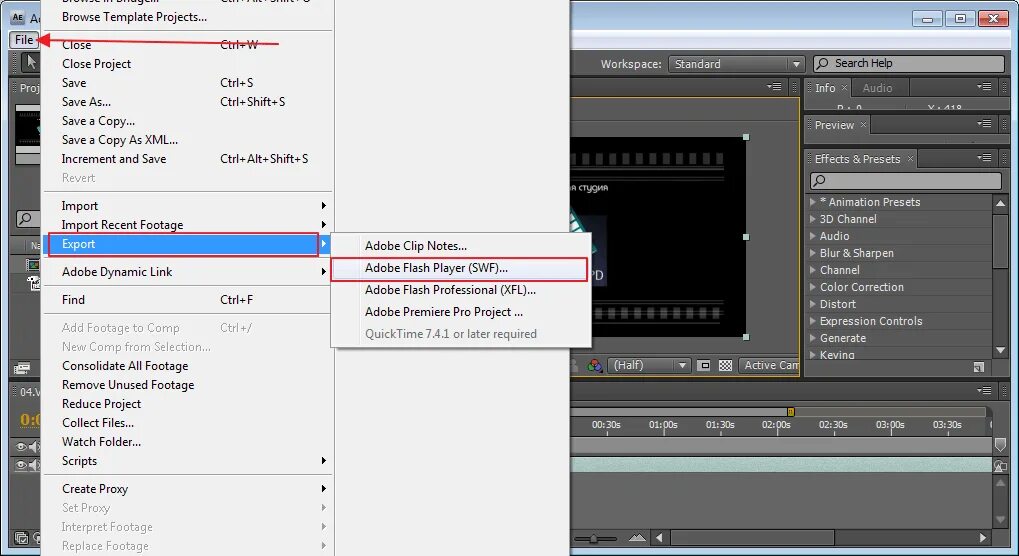Choose Adobe Clip Notes export option

(x=461, y=246)
